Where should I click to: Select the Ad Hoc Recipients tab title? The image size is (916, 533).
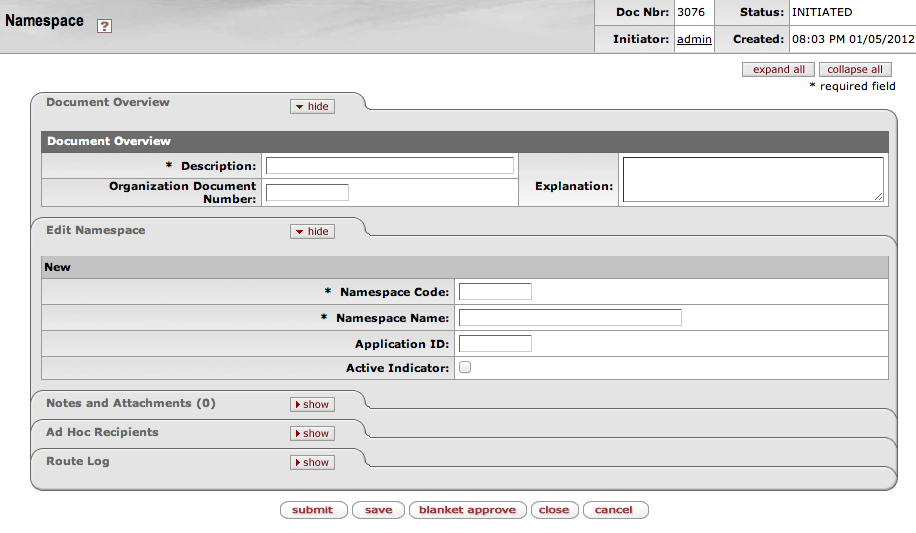[x=102, y=432]
